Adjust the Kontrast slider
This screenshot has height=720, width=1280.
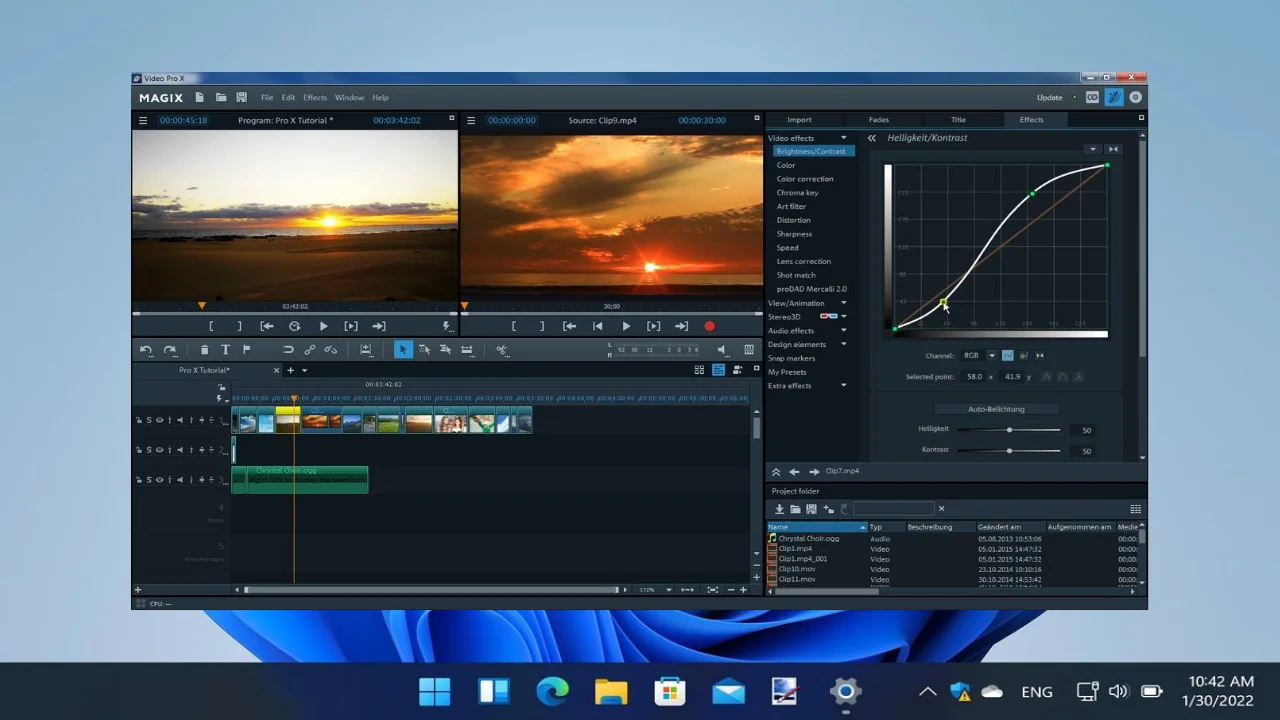(x=1009, y=451)
